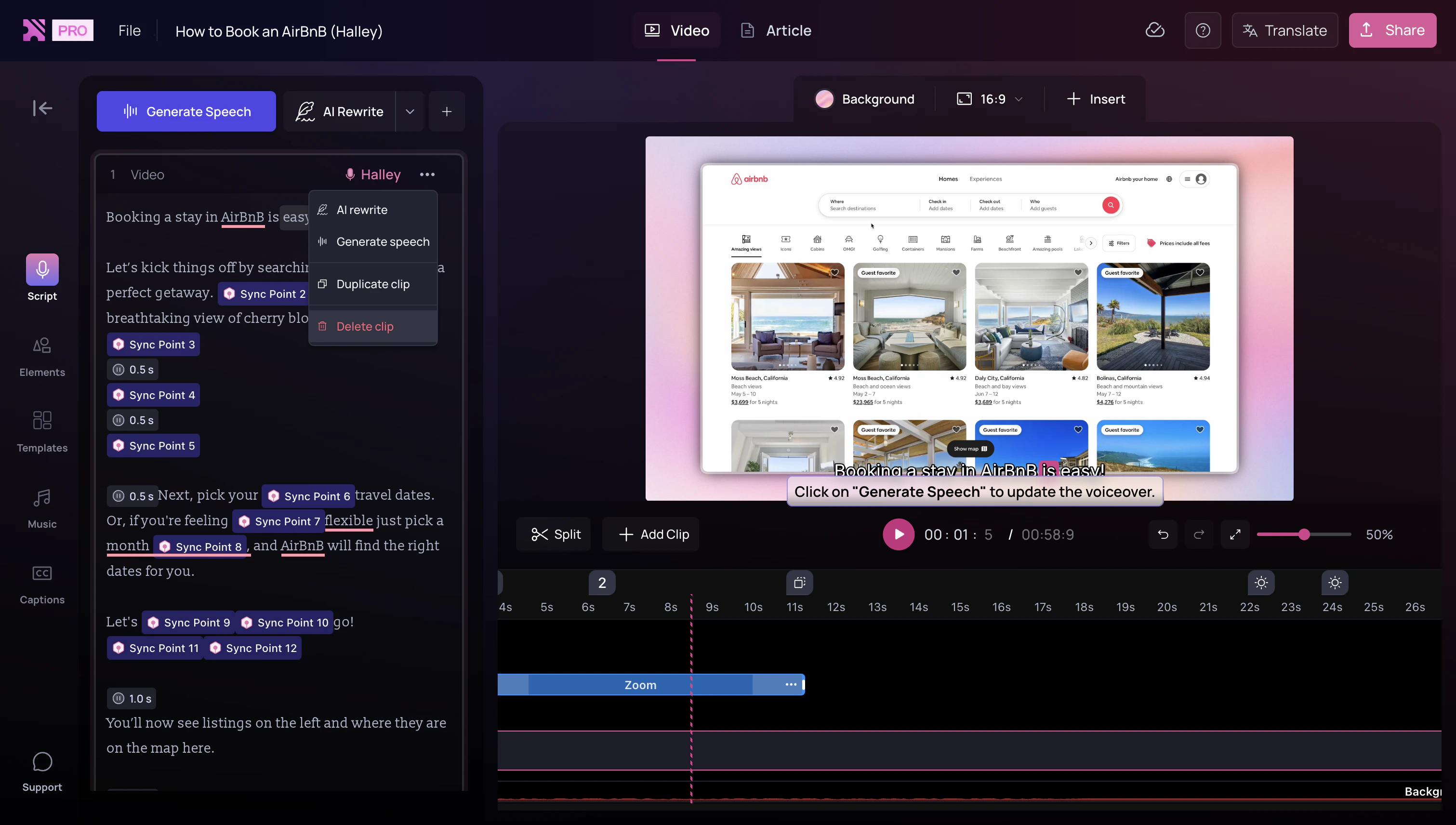1456x825 pixels.
Task: Switch to the Video tab
Action: 676,30
